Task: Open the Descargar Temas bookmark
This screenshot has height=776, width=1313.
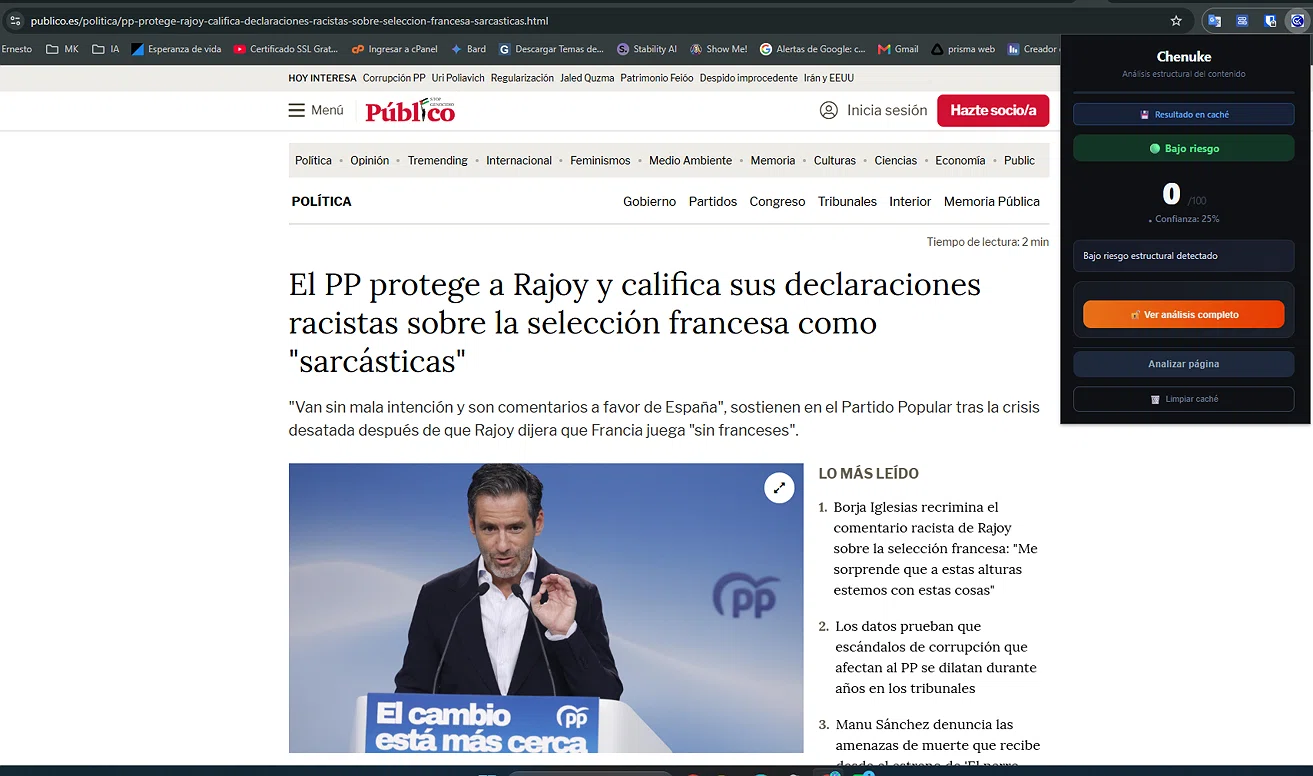Action: 551,49
